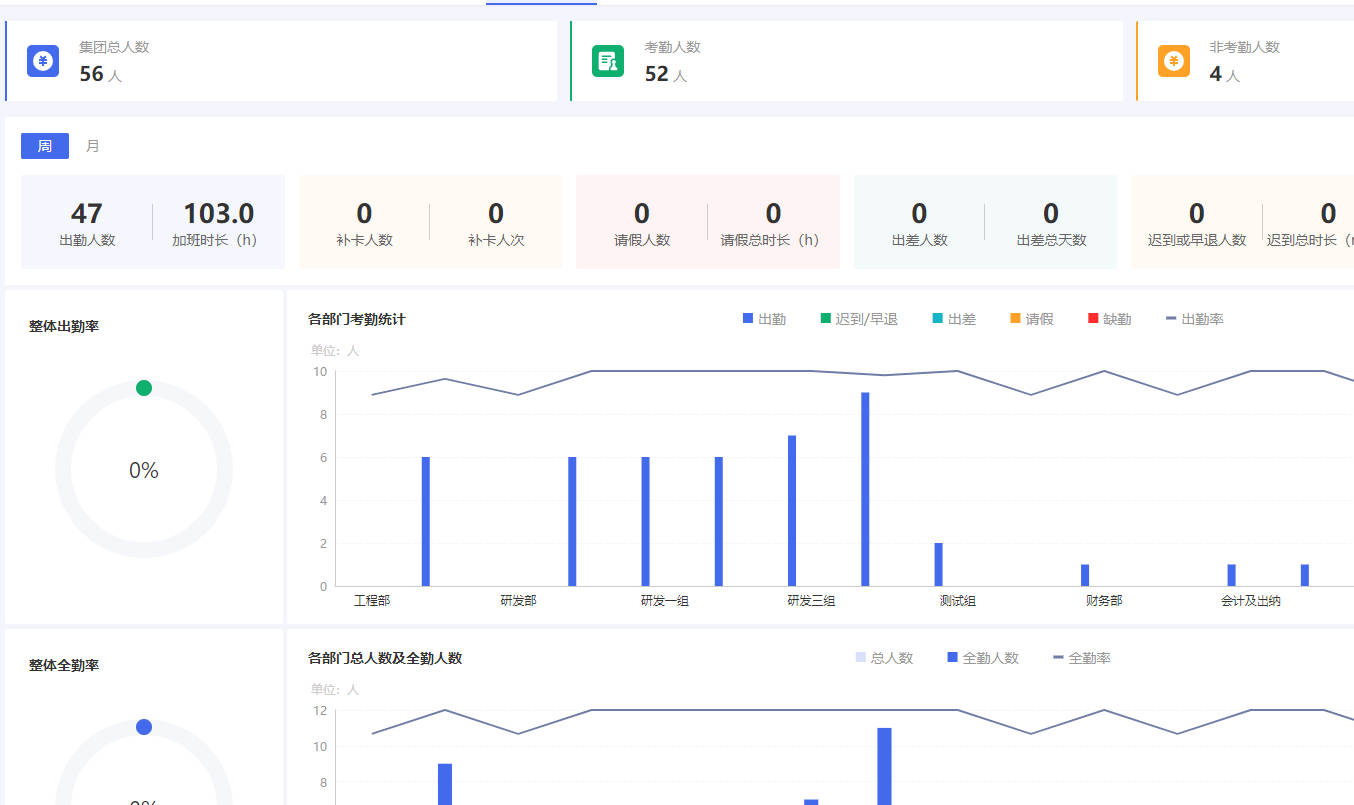1354x805 pixels.
Task: Click the 测试组 axis label
Action: tap(957, 601)
